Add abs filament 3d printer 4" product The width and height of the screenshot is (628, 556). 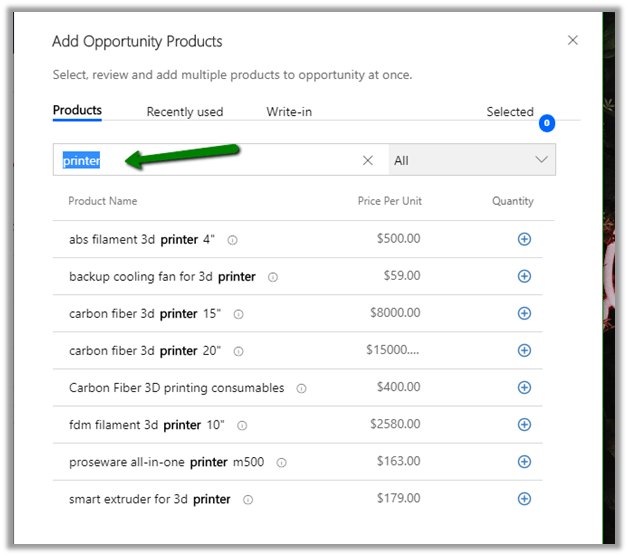[x=524, y=239]
